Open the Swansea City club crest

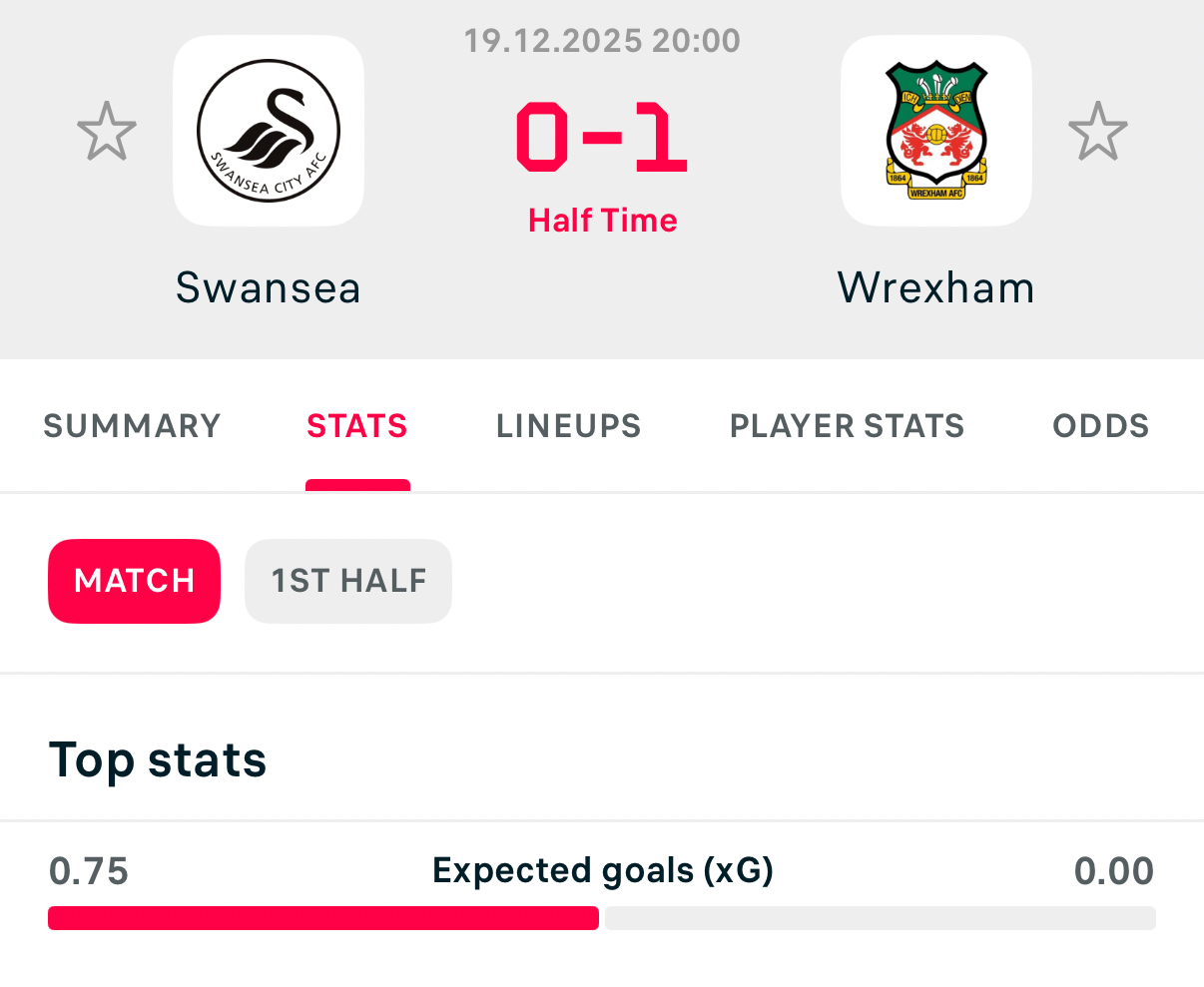pyautogui.click(x=269, y=131)
